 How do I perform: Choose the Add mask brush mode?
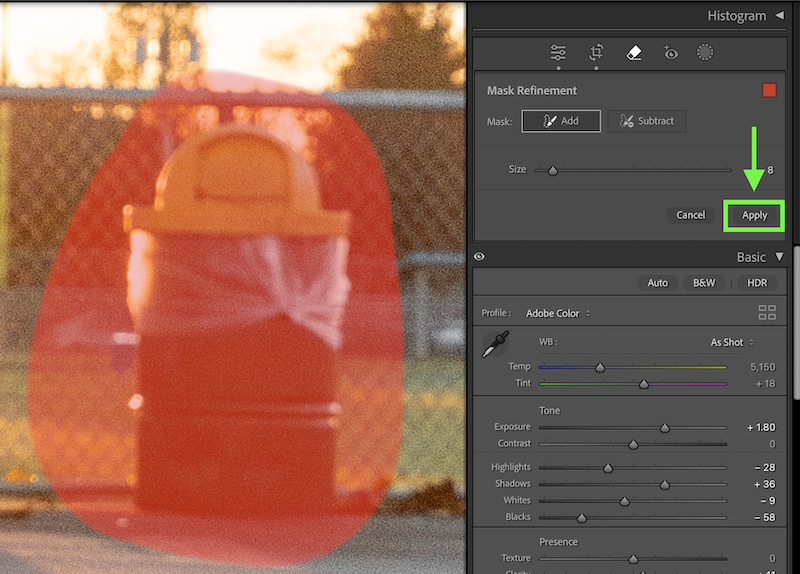561,121
